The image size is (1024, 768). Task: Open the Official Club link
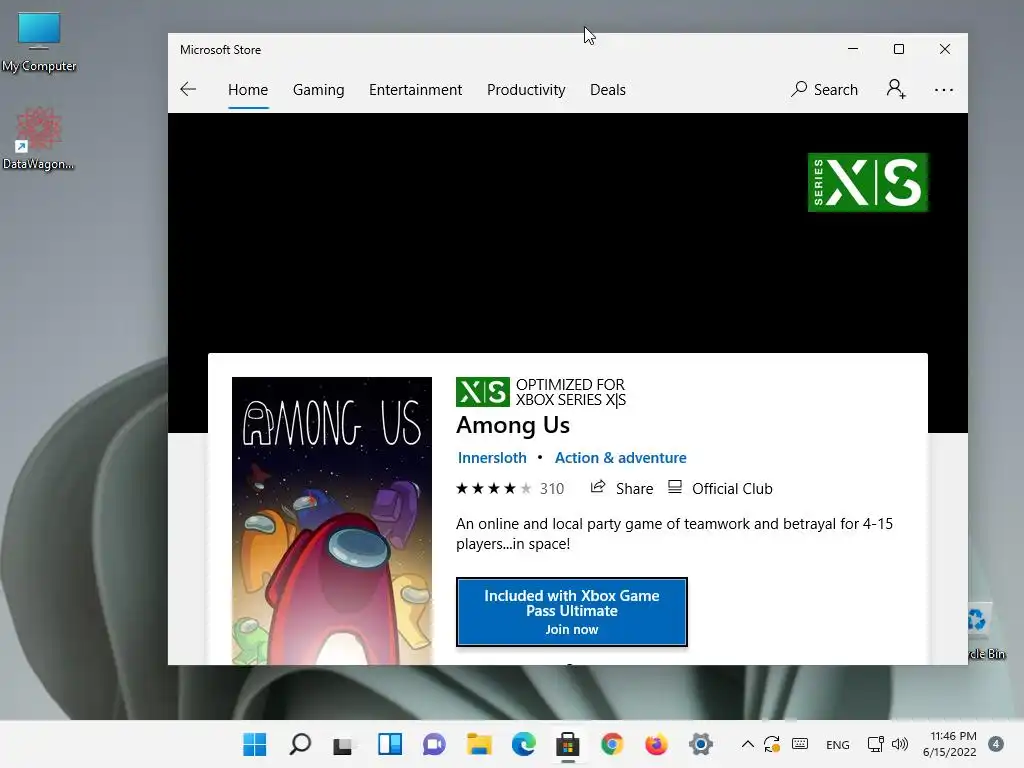[732, 488]
